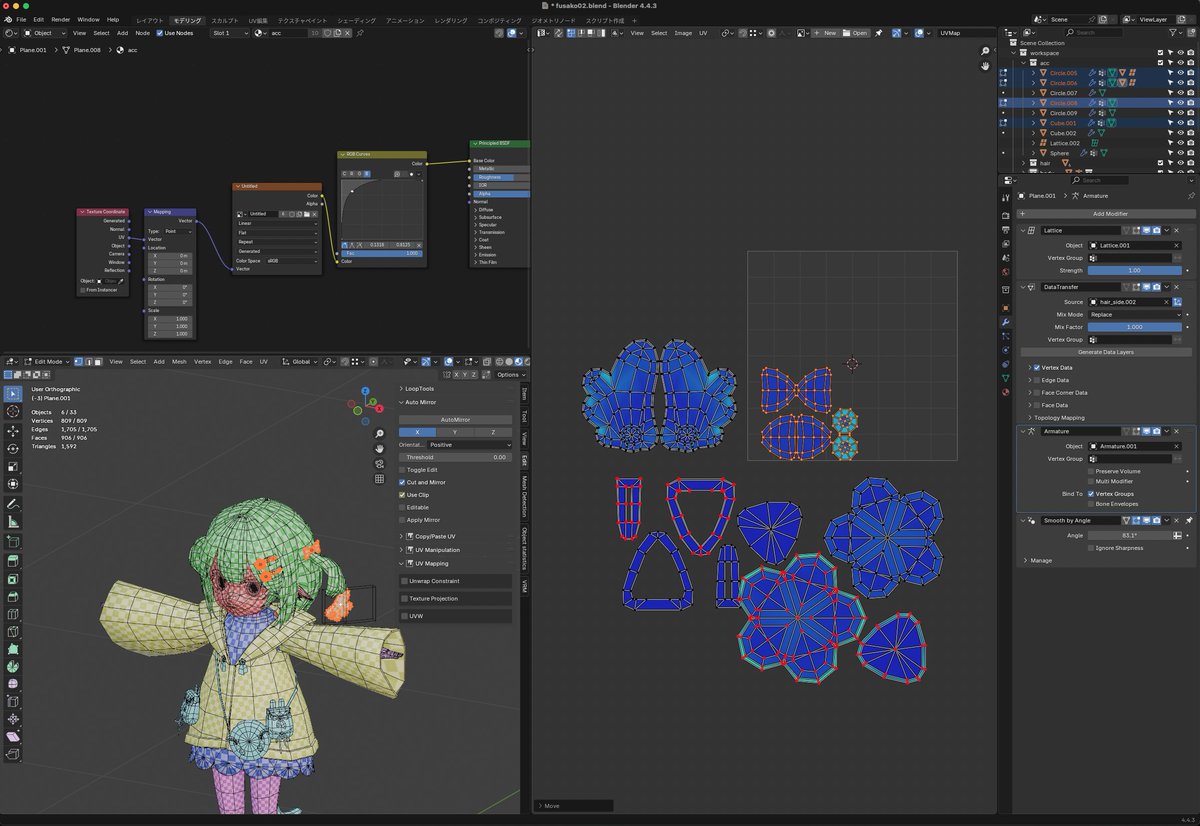Click the New image button in UV editor

825,33
